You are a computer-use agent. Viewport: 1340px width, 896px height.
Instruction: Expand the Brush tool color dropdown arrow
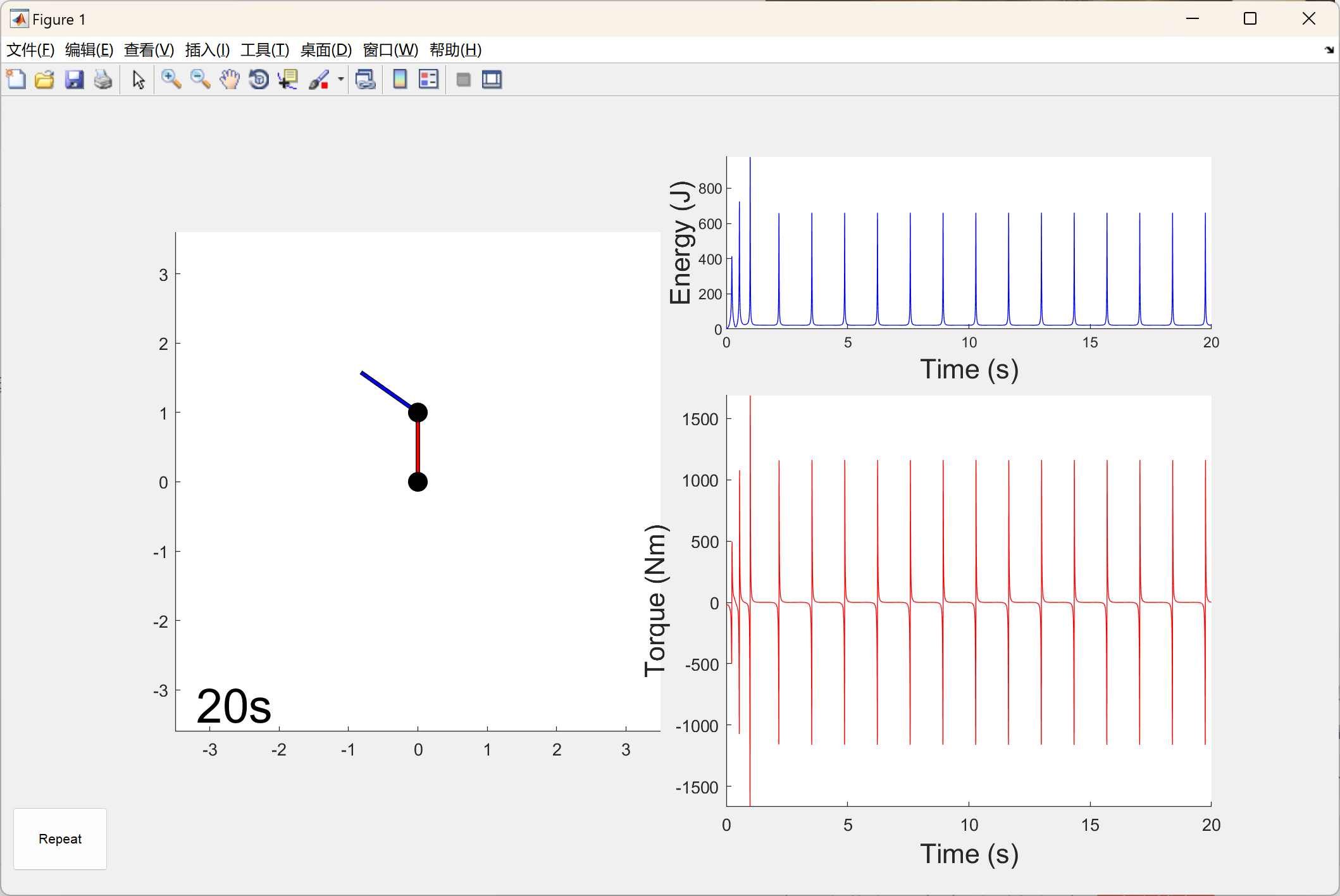coord(341,80)
